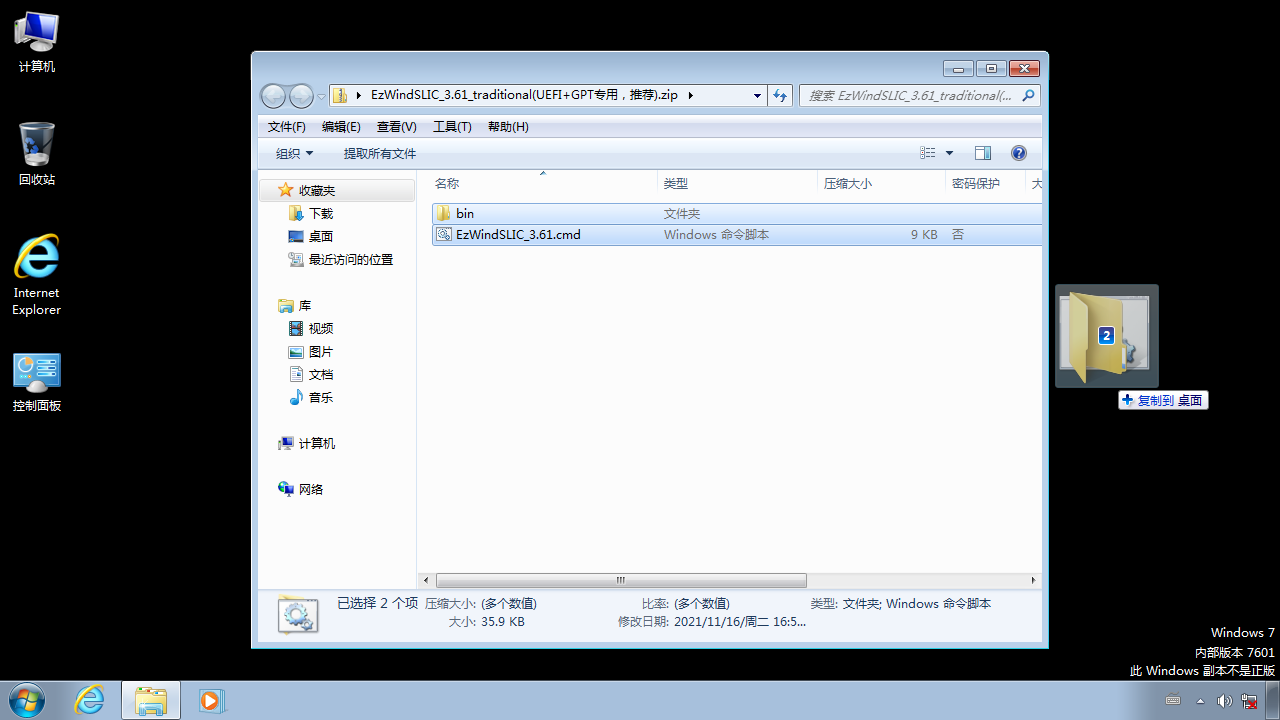The height and width of the screenshot is (720, 1280).
Task: Click the Refresh button beside address bar
Action: pos(781,95)
